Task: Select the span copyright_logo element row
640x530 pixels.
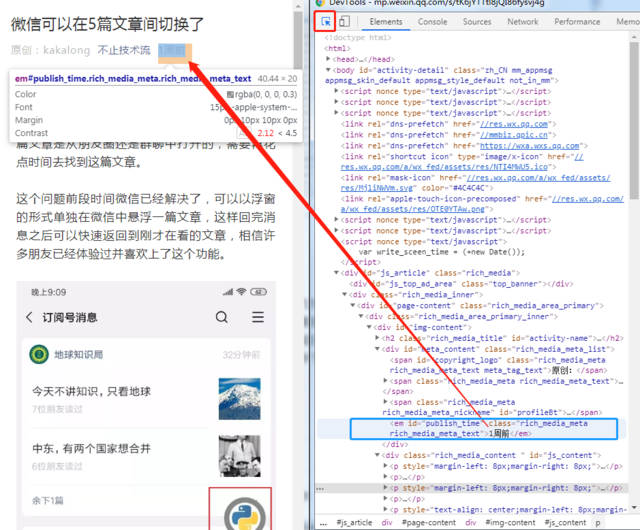Action: click(x=498, y=365)
